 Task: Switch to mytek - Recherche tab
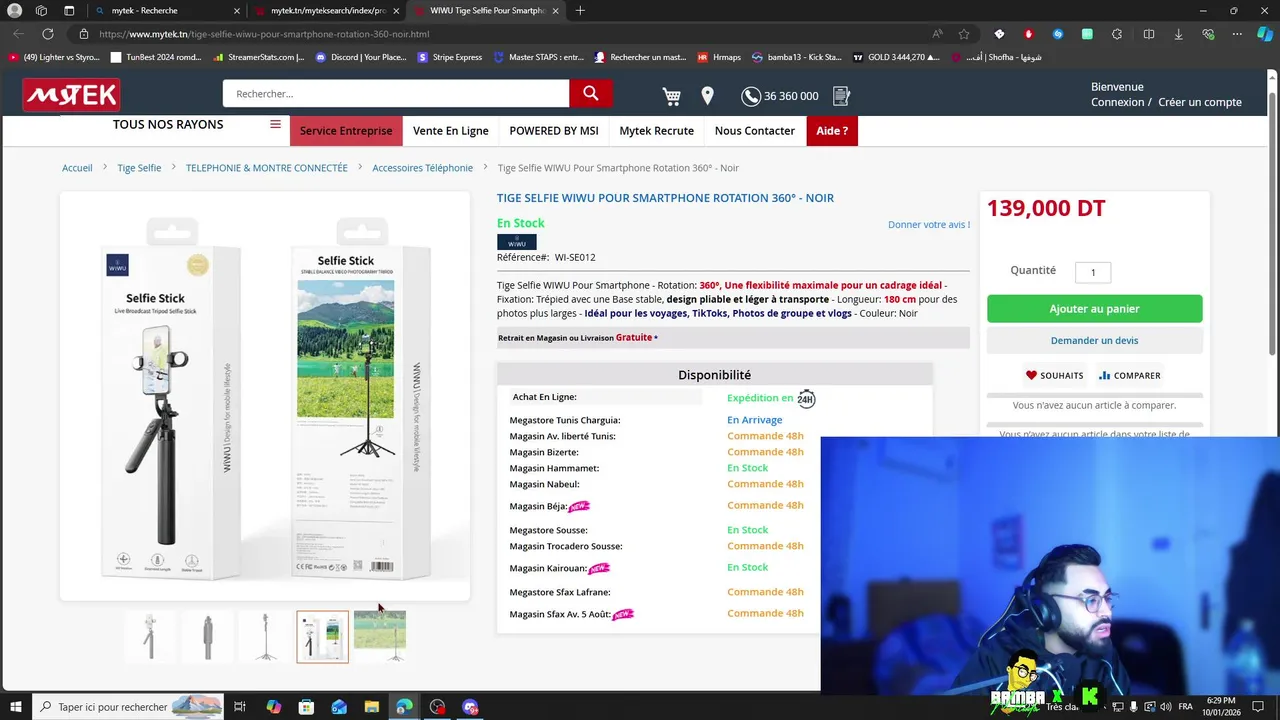165,11
